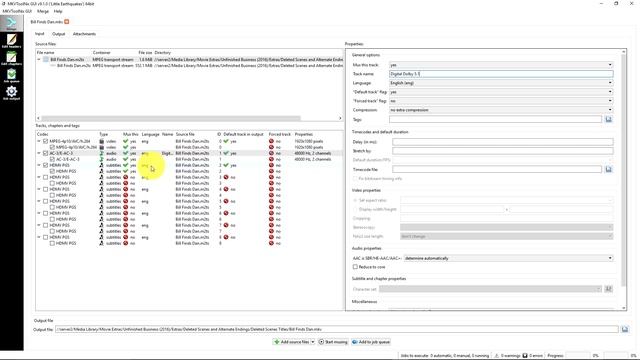This screenshot has width=640, height=360.
Task: Click the green plus Add source files icon
Action: click(277, 342)
